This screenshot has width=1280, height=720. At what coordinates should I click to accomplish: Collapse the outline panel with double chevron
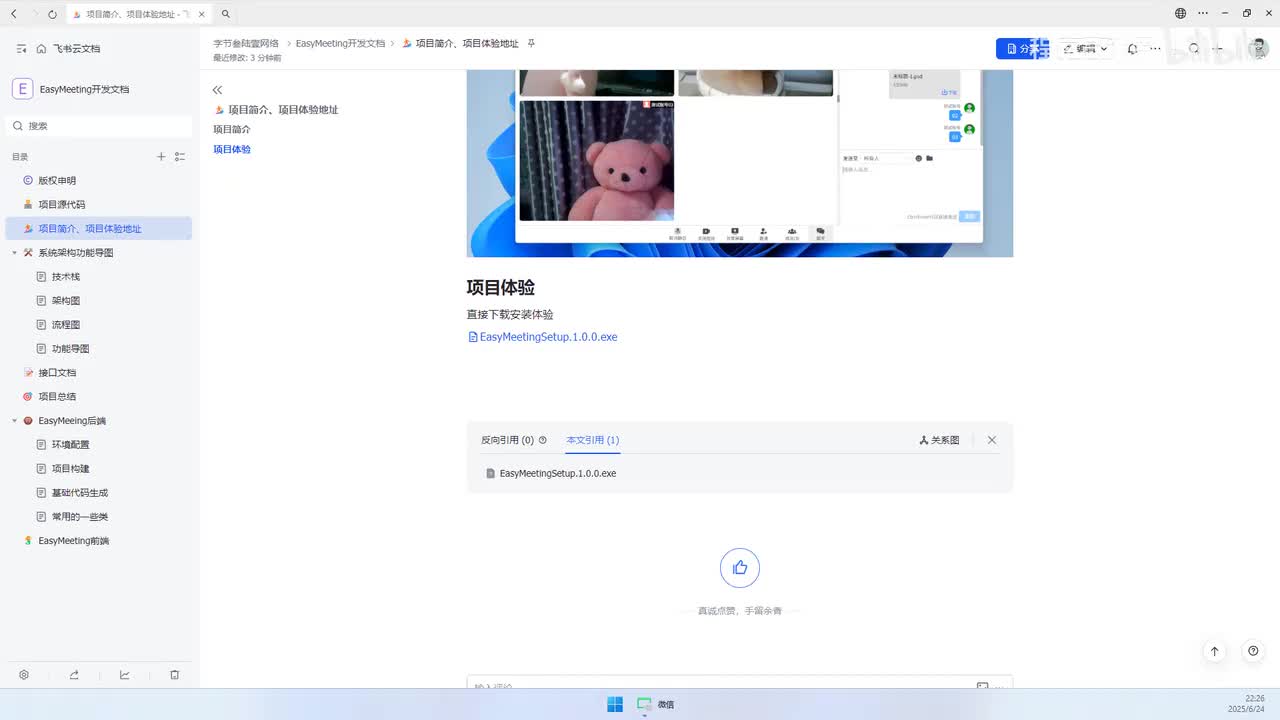coord(218,90)
